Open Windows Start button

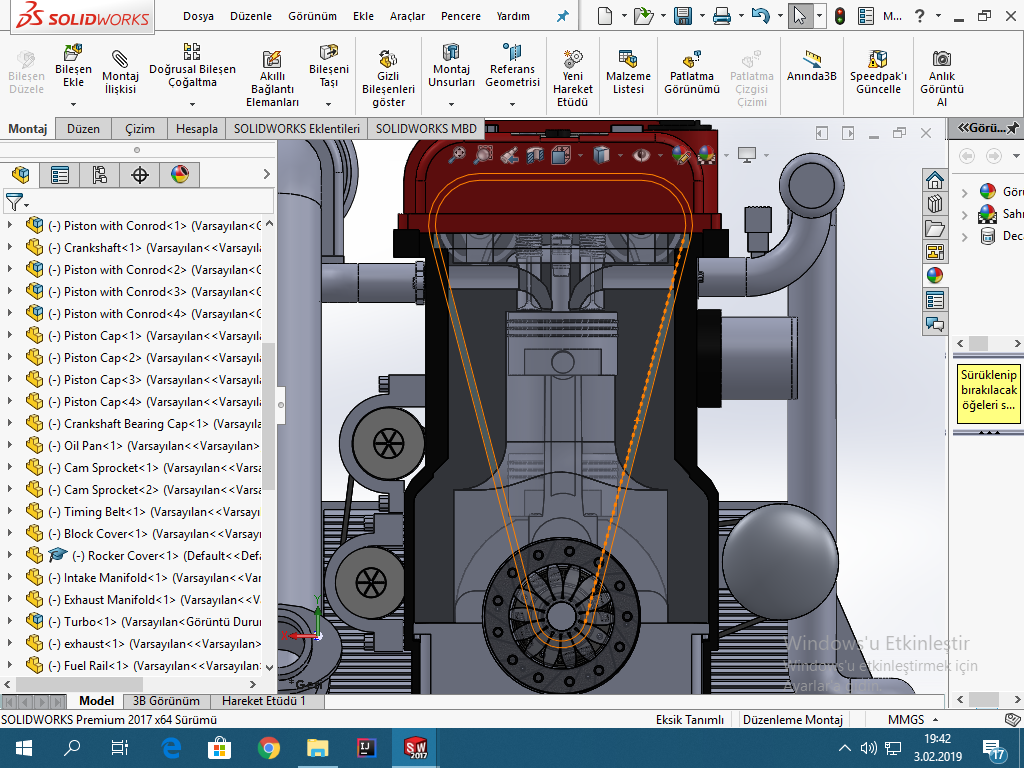point(24,748)
